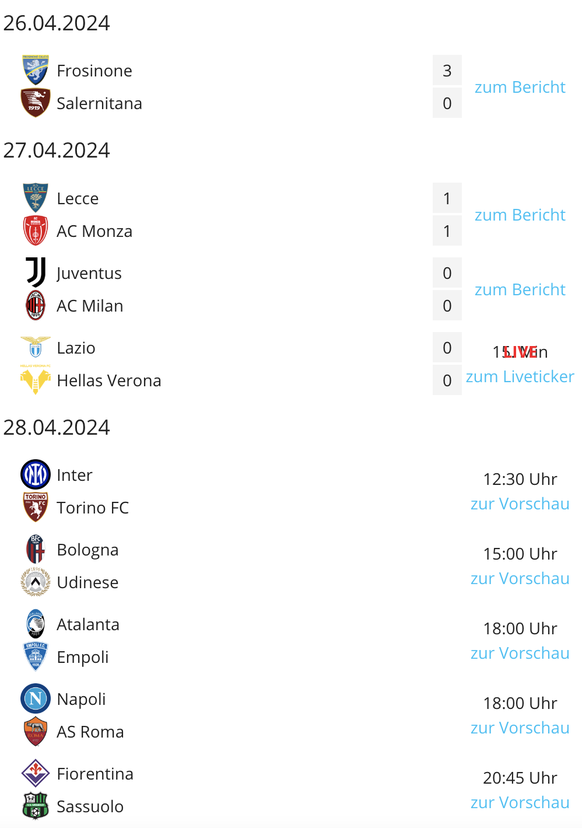This screenshot has width=582, height=828.
Task: Open preview for Inter vs Torino FC
Action: click(520, 504)
